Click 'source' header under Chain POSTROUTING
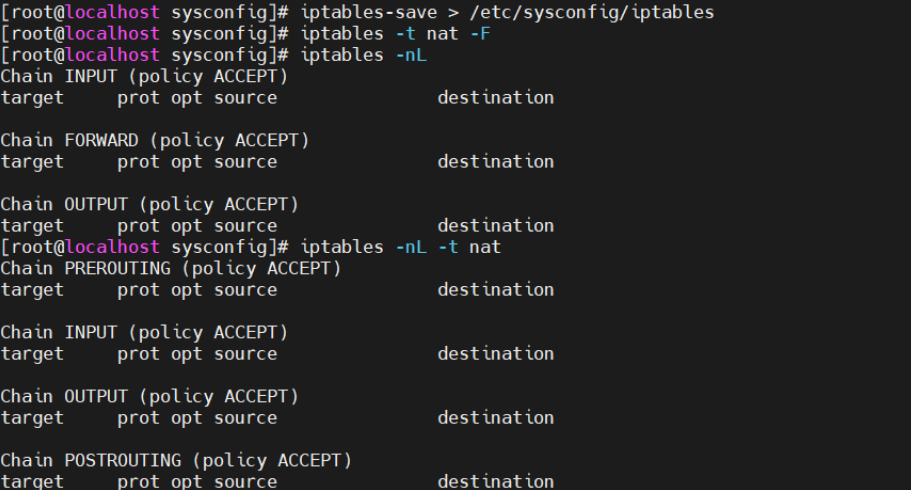The height and width of the screenshot is (490, 911). pos(246,482)
